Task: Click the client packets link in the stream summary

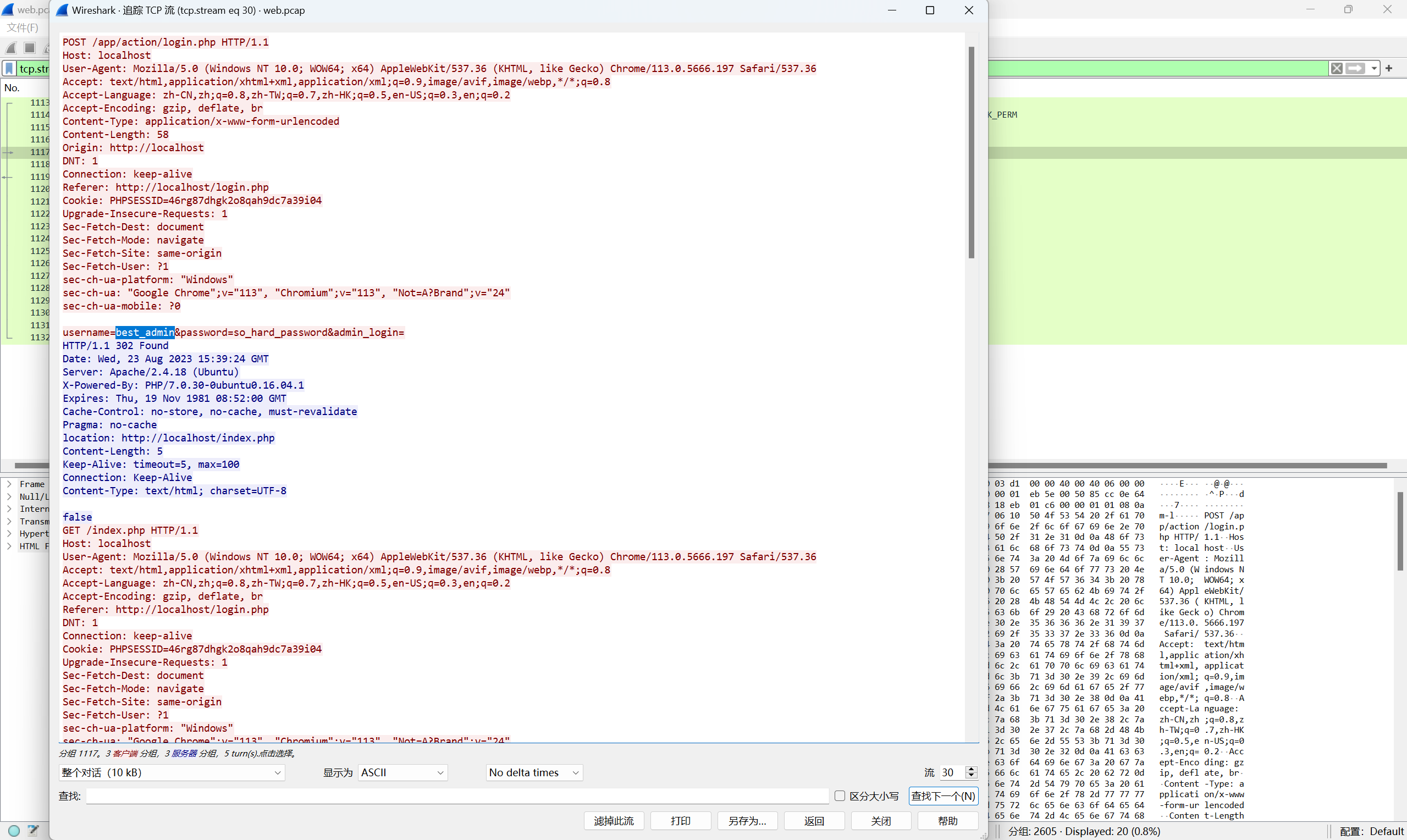Action: (125, 753)
